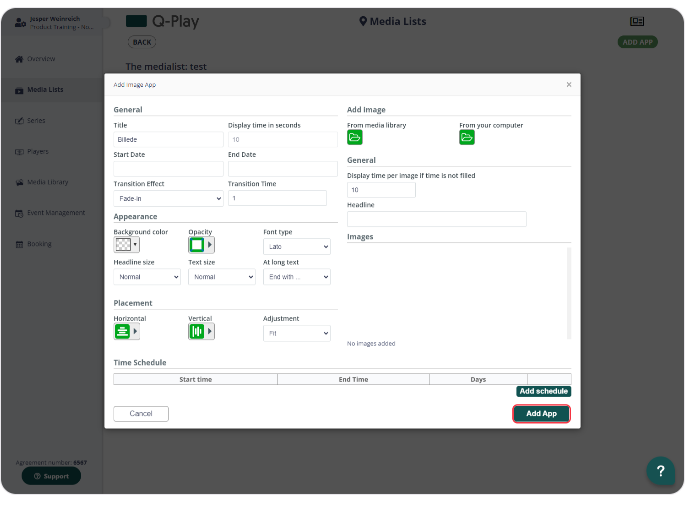
Task: Open the From your computer folder icon
Action: [467, 137]
